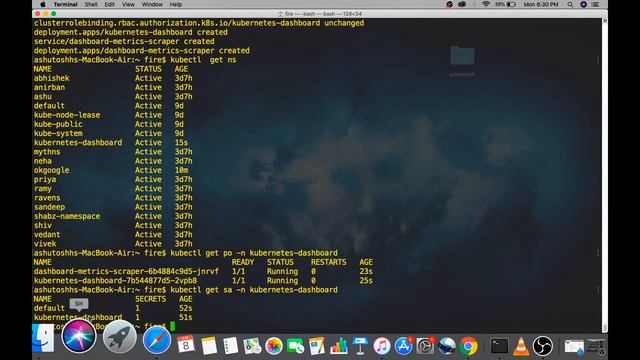
Task: Open Reminders app in the dock
Action: [x=231, y=346]
